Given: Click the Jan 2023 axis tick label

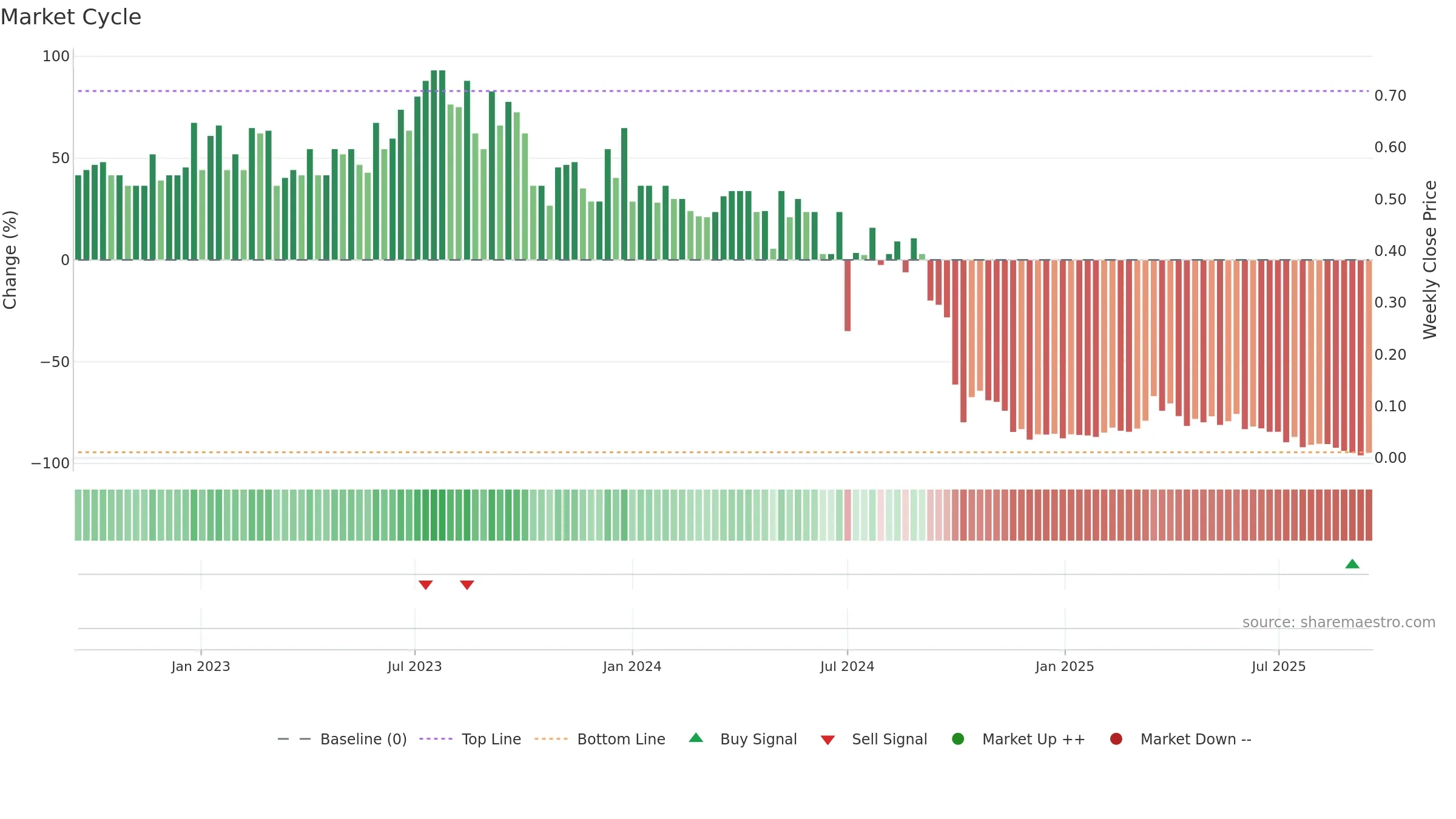Looking at the screenshot, I should (x=201, y=667).
